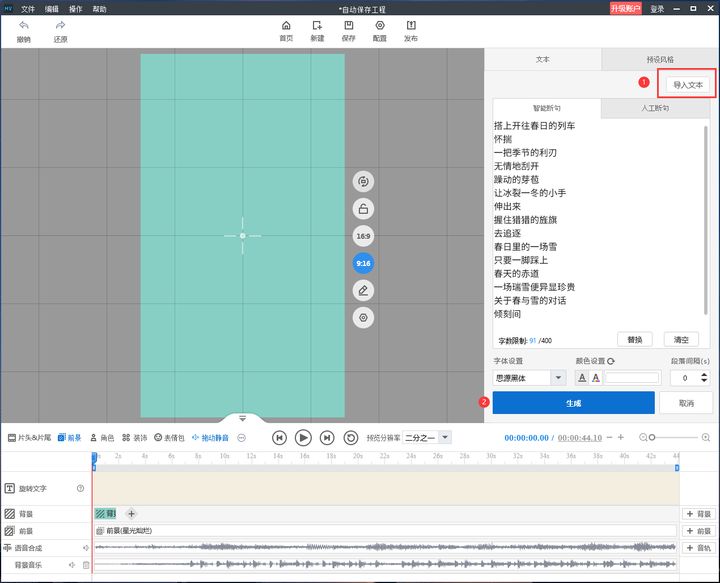Image resolution: width=720 pixels, height=583 pixels.
Task: Select the 表情包 toolbar option
Action: (x=169, y=437)
